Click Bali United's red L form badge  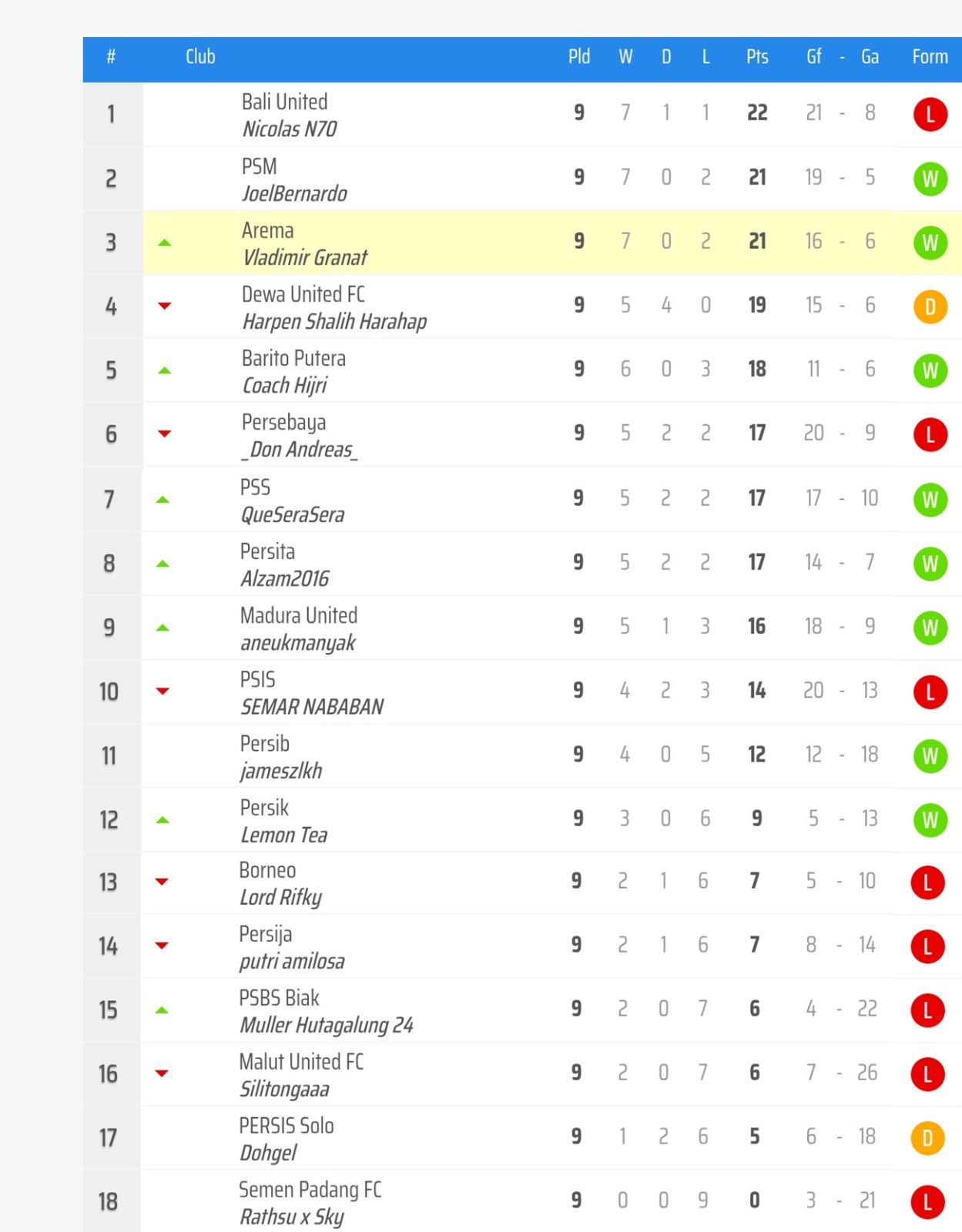[x=930, y=115]
